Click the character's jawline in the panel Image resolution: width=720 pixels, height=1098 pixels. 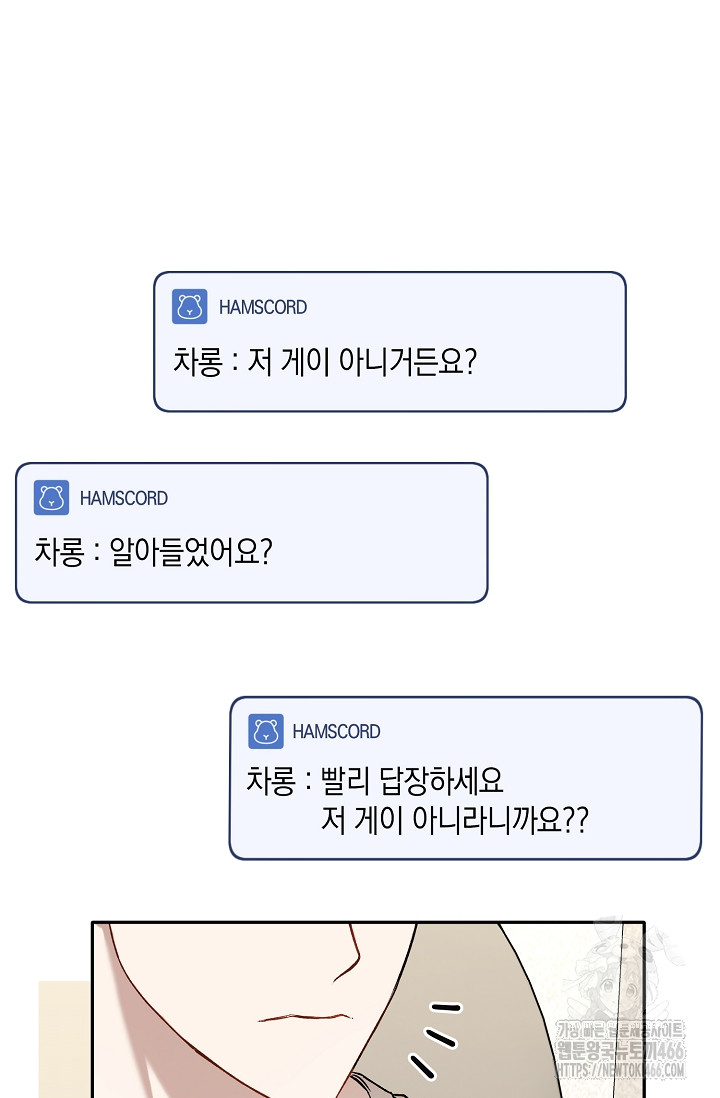pos(345,960)
